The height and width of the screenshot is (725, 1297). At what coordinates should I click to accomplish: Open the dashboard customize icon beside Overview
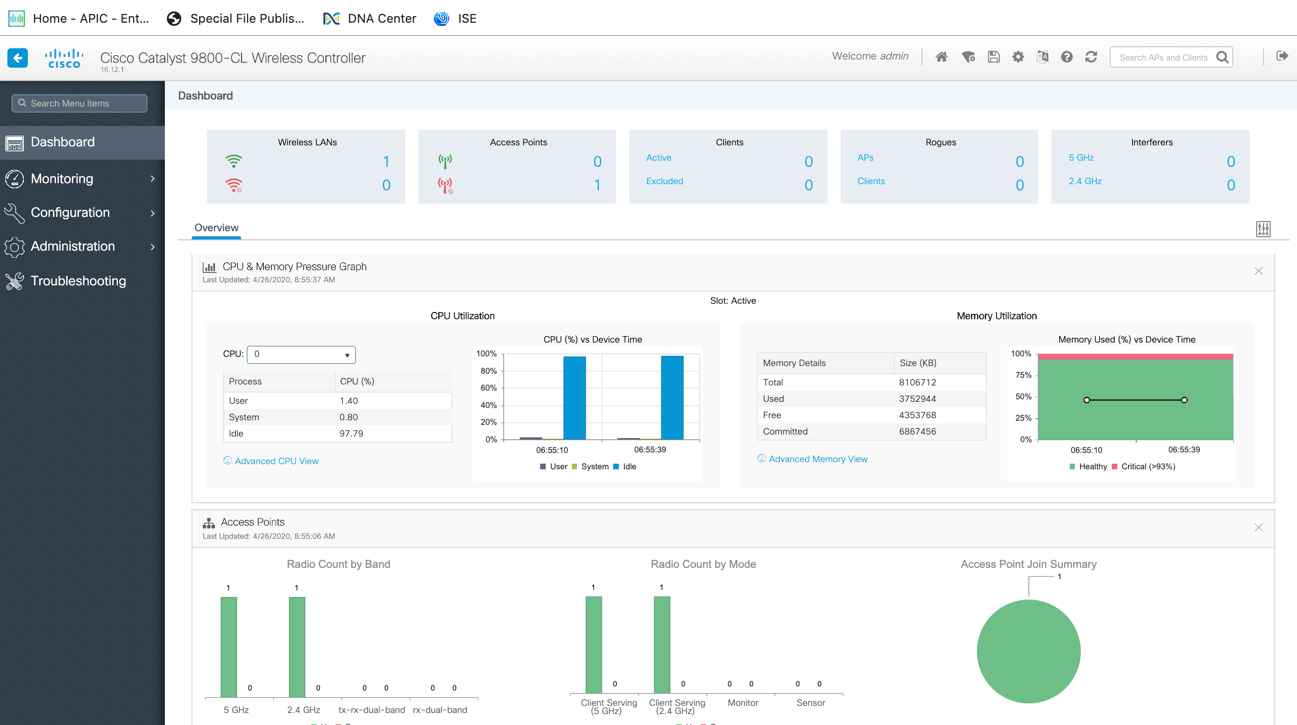1263,229
